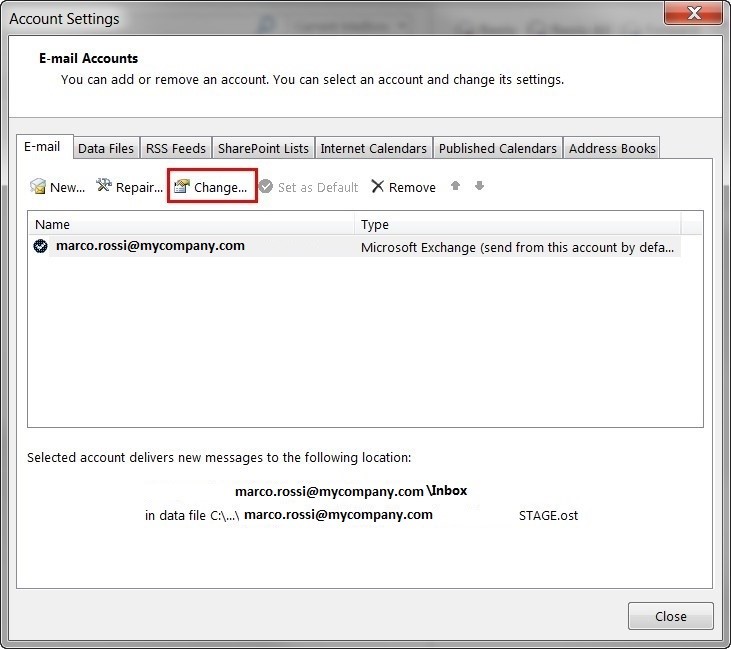This screenshot has height=649, width=731.
Task: Click the Remove X icon
Action: pyautogui.click(x=378, y=186)
